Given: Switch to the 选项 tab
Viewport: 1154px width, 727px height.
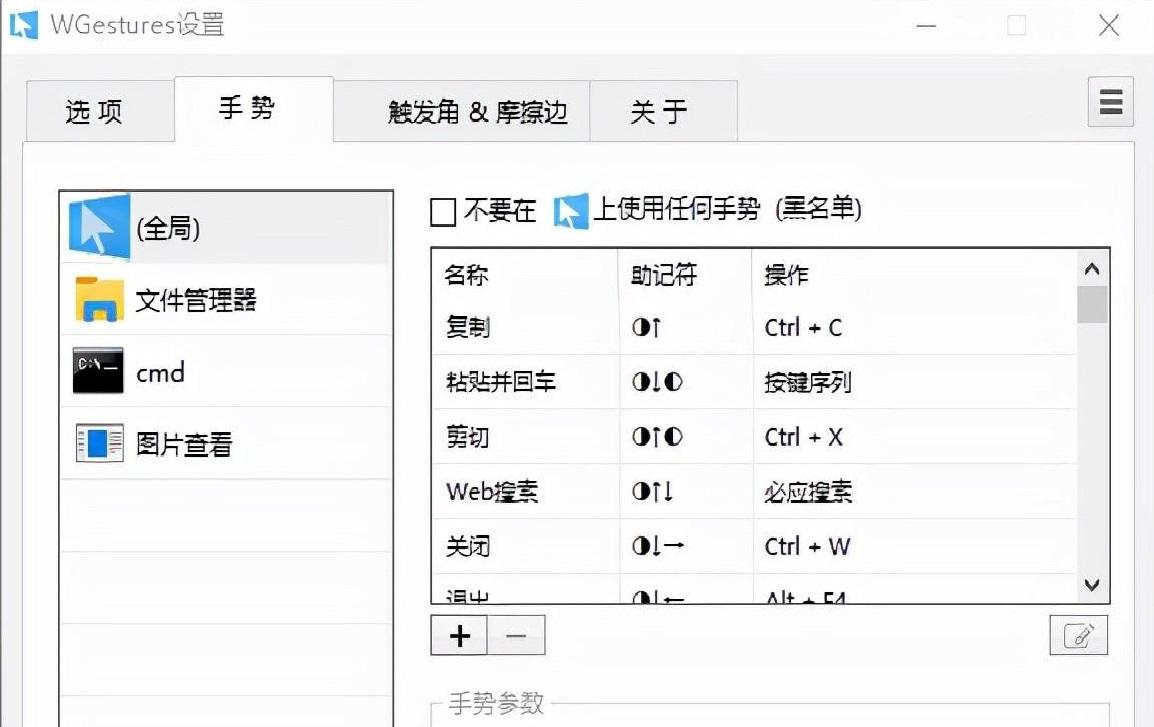Looking at the screenshot, I should [101, 112].
